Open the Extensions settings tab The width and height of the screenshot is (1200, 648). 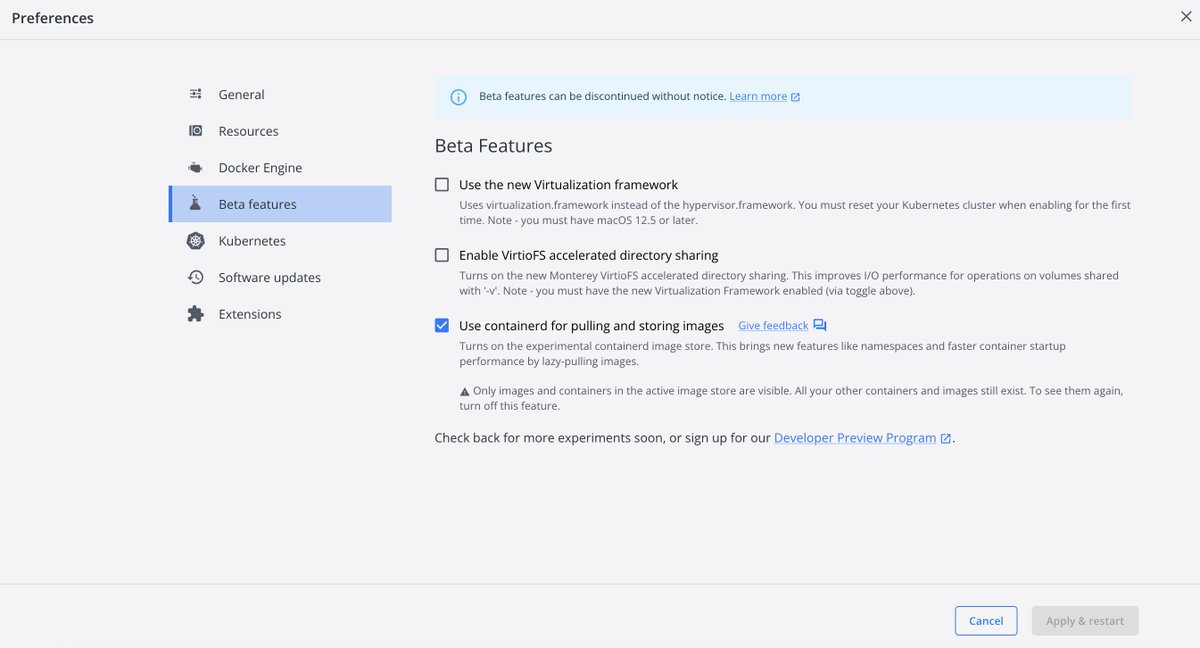coord(280,314)
